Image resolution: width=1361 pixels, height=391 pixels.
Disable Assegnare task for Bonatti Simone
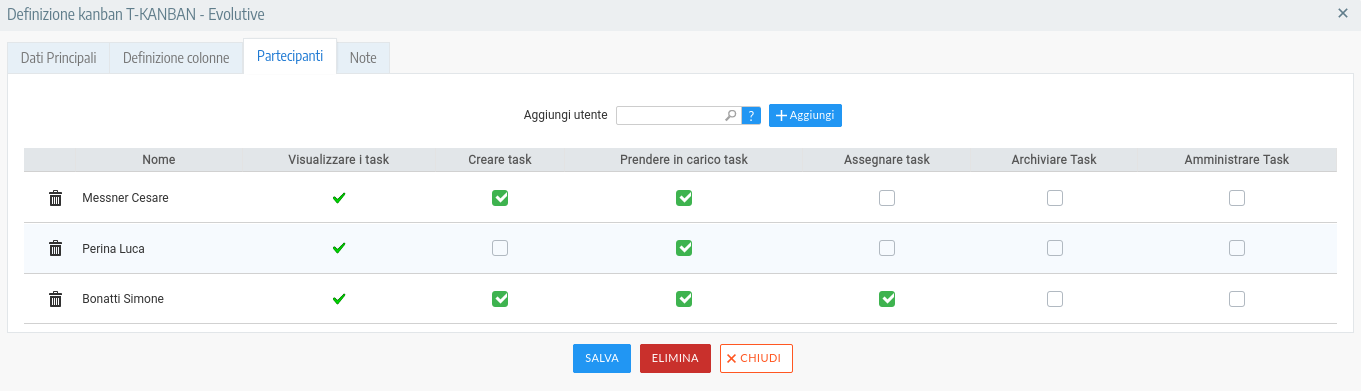(x=887, y=299)
